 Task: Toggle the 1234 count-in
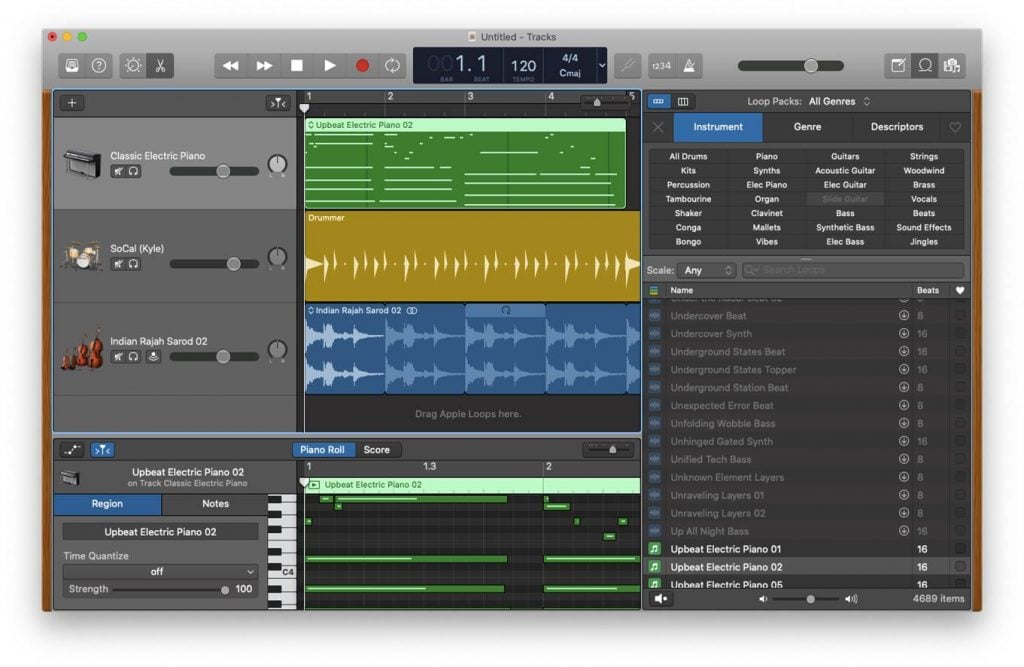pyautogui.click(x=661, y=65)
